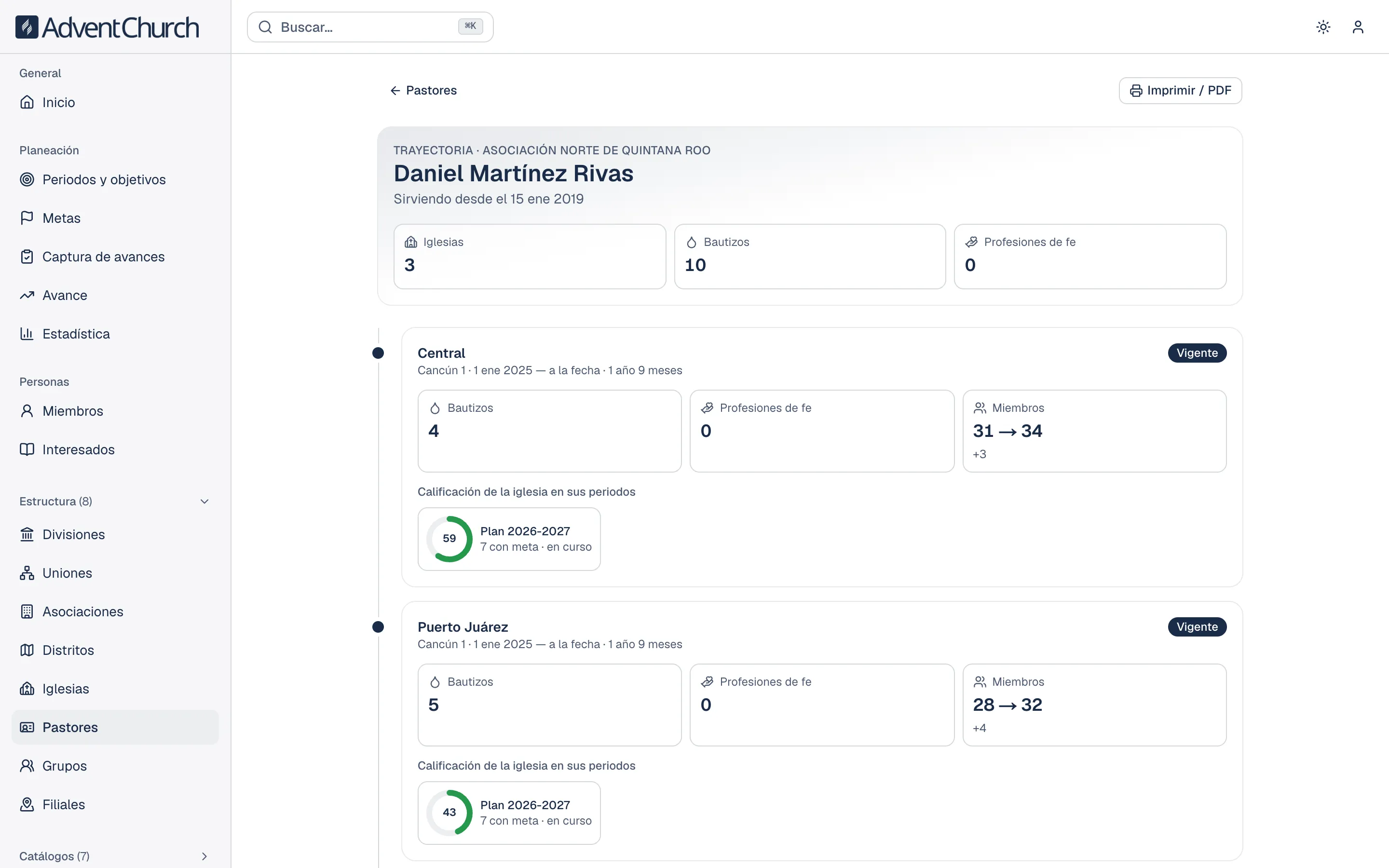Click the Puerto Juárez church heading
Viewport: 1389px width, 868px height.
click(463, 627)
